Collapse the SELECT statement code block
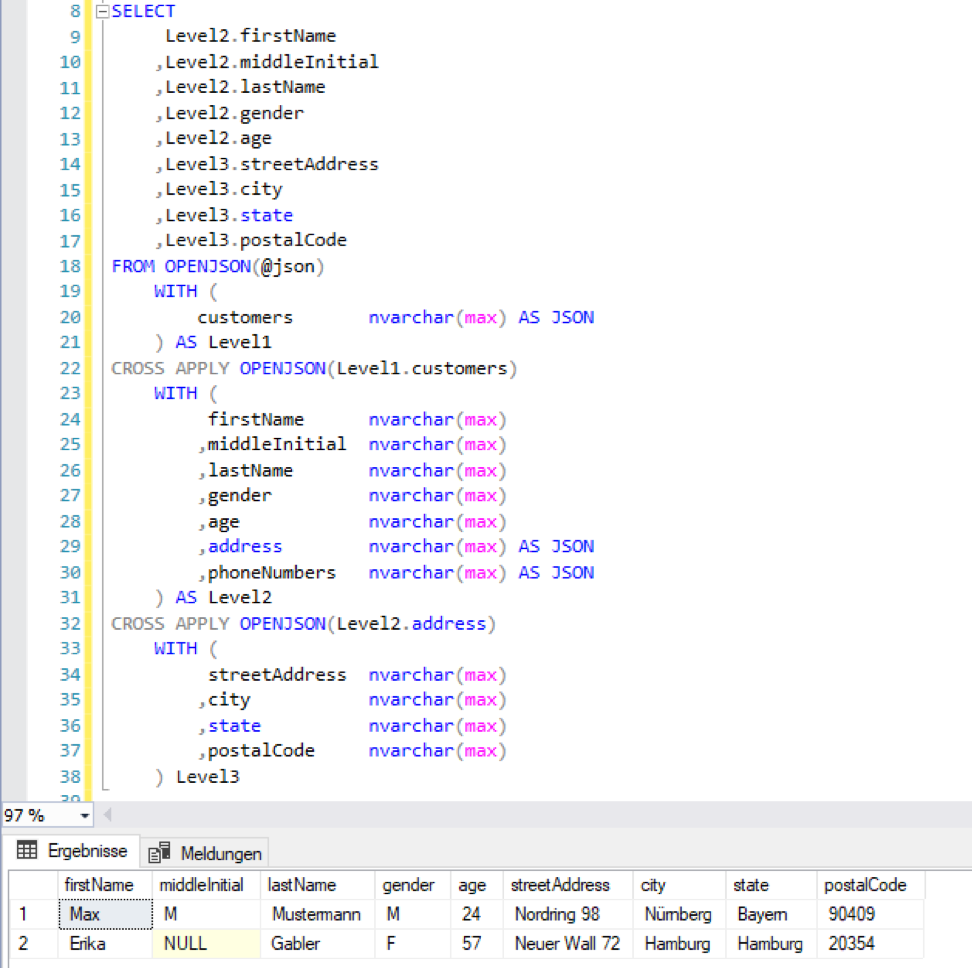Image resolution: width=972 pixels, height=968 pixels. tap(102, 12)
